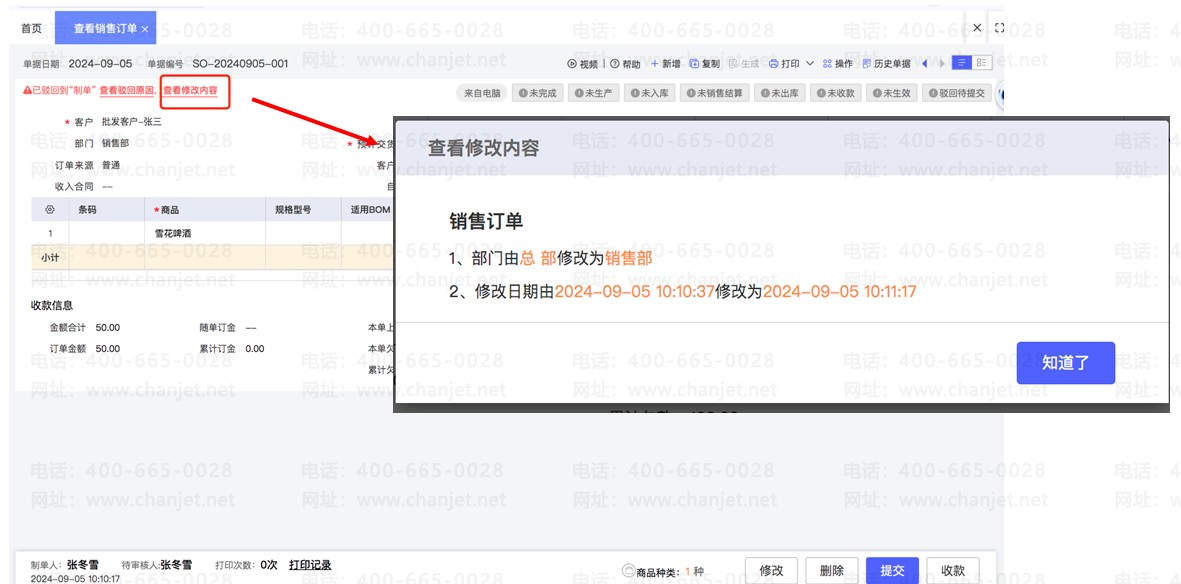Open 查看修改内容 link

pyautogui.click(x=191, y=90)
